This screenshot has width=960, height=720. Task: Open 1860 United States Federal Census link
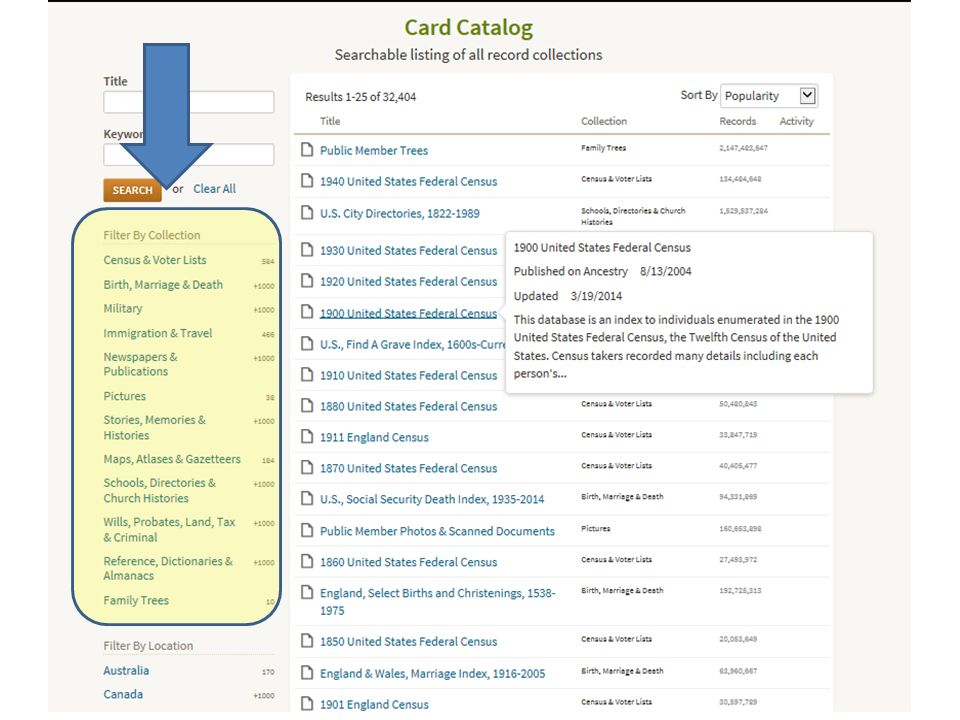pyautogui.click(x=408, y=562)
